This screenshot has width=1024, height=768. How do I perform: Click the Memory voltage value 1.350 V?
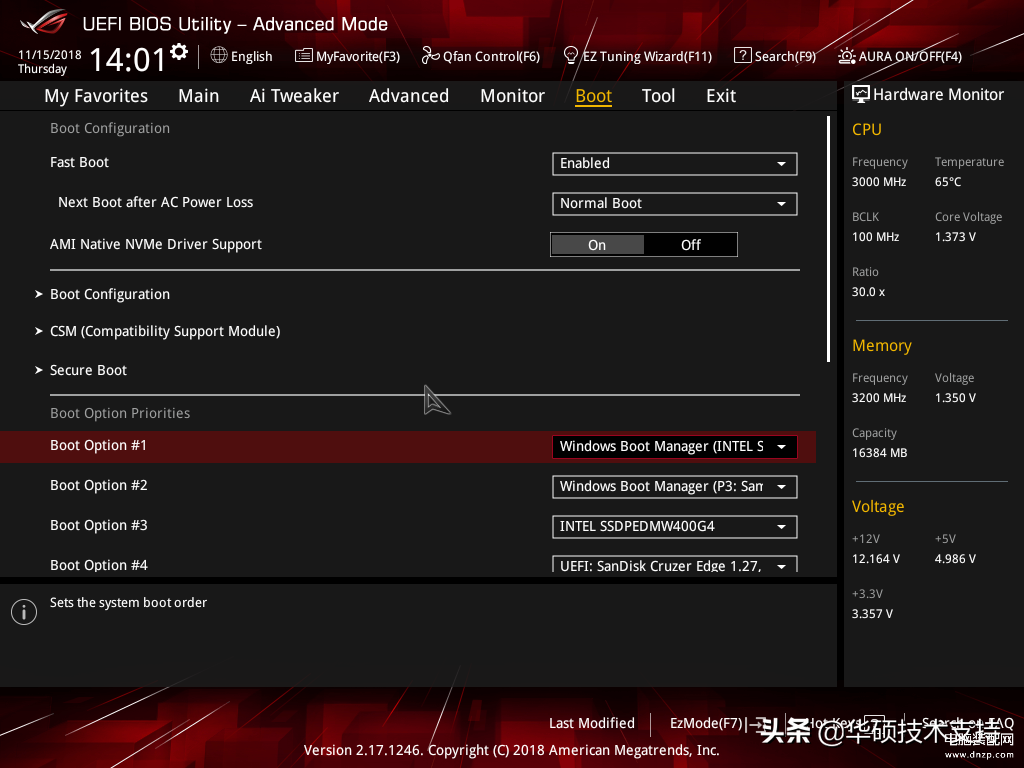tap(955, 398)
